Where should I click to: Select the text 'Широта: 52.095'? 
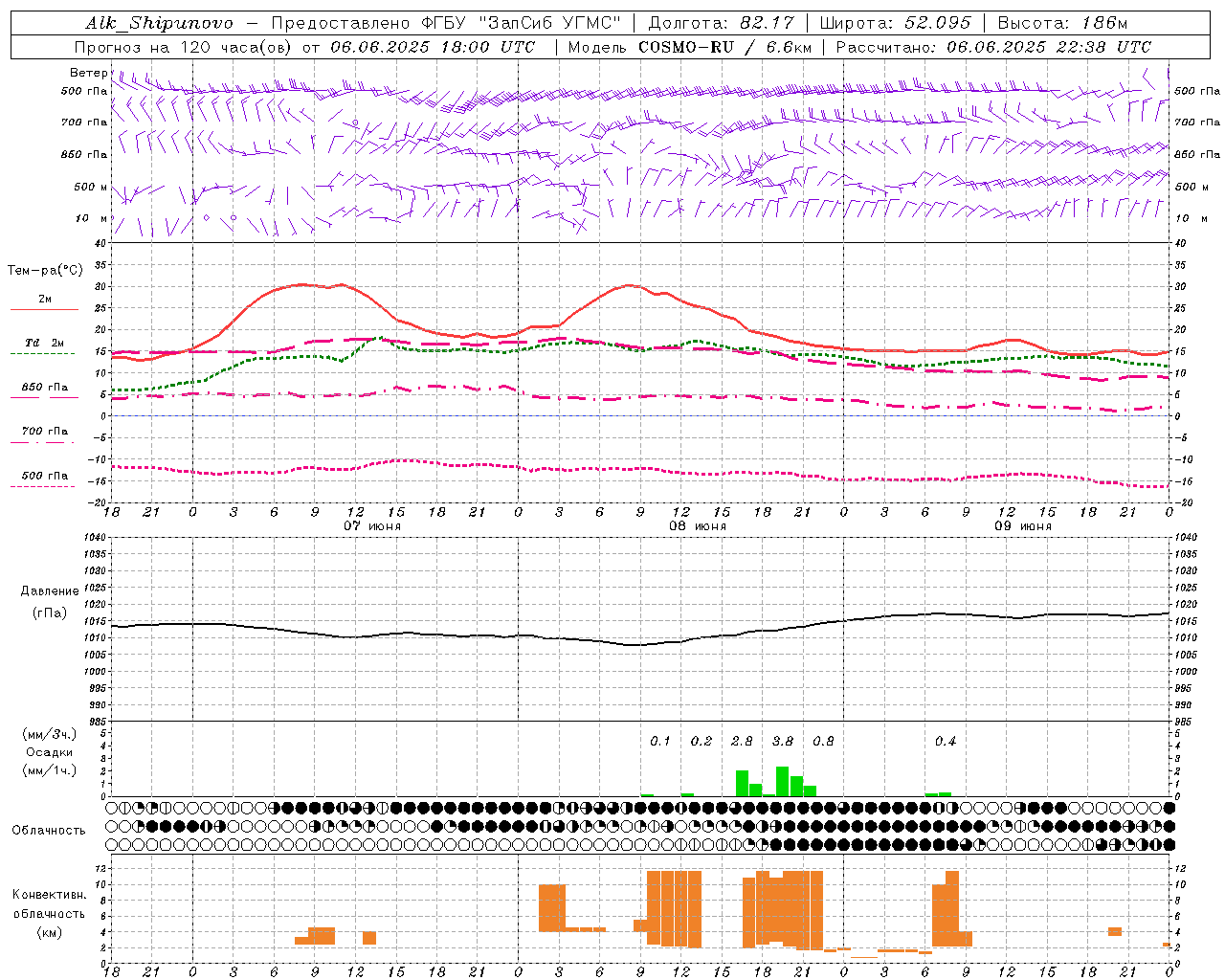896,23
